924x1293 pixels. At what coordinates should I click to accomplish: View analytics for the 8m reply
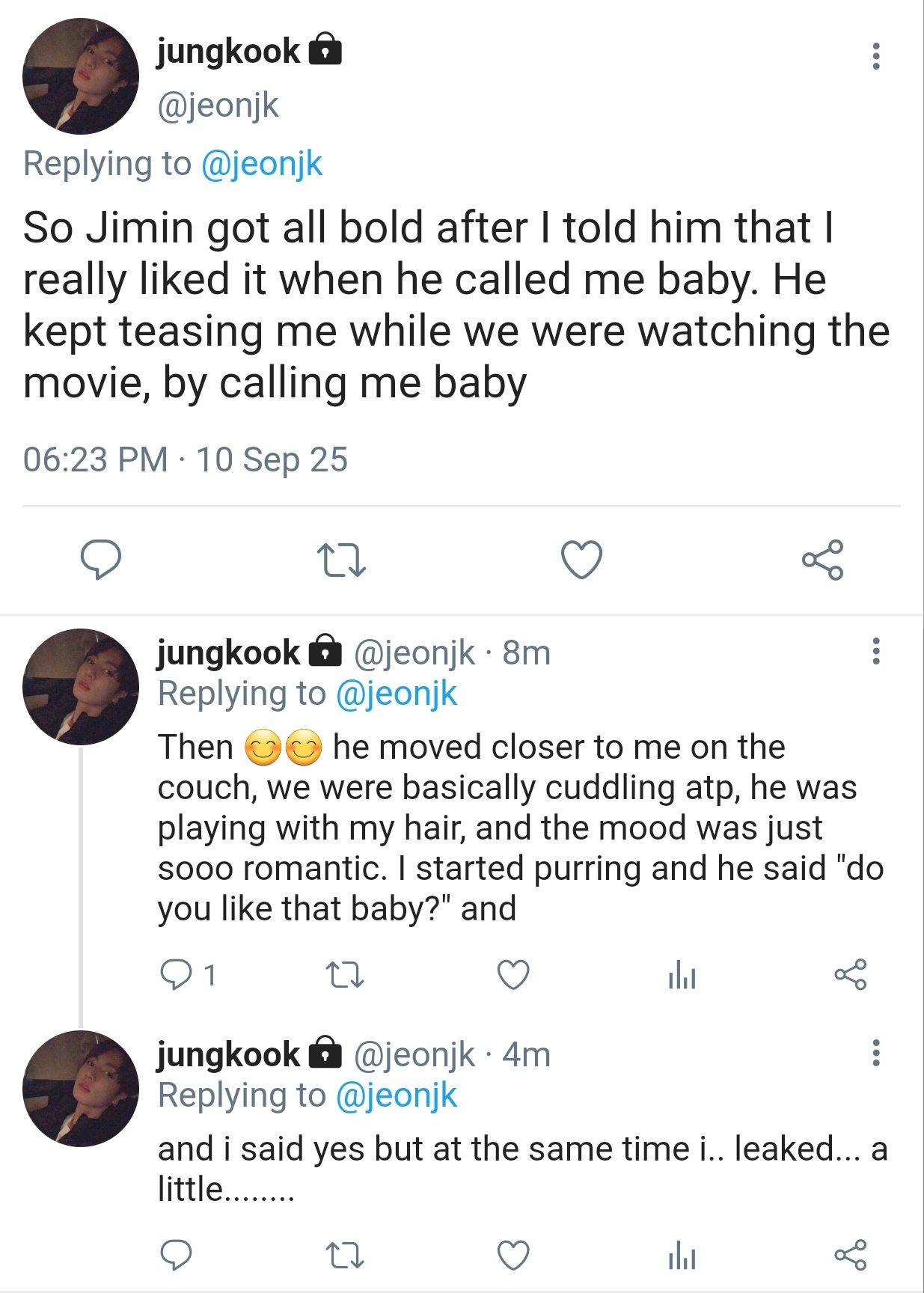[x=682, y=975]
